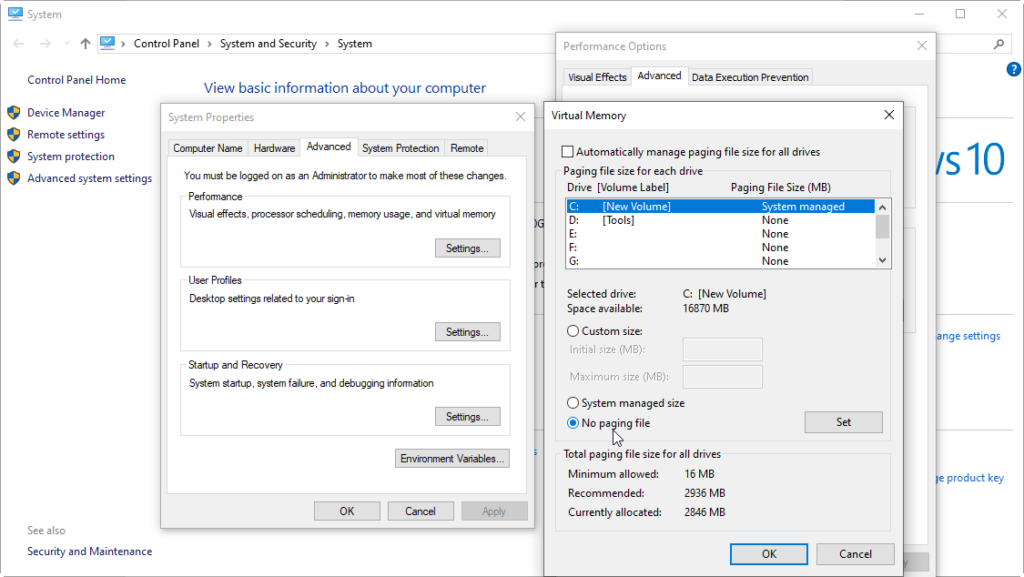Open the Environment Variables dialog
Viewport: 1024px width, 577px height.
pos(453,458)
